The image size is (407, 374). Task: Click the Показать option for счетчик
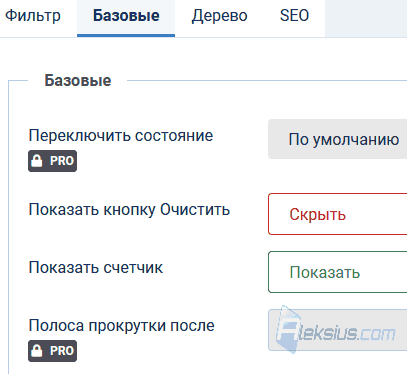click(x=337, y=272)
